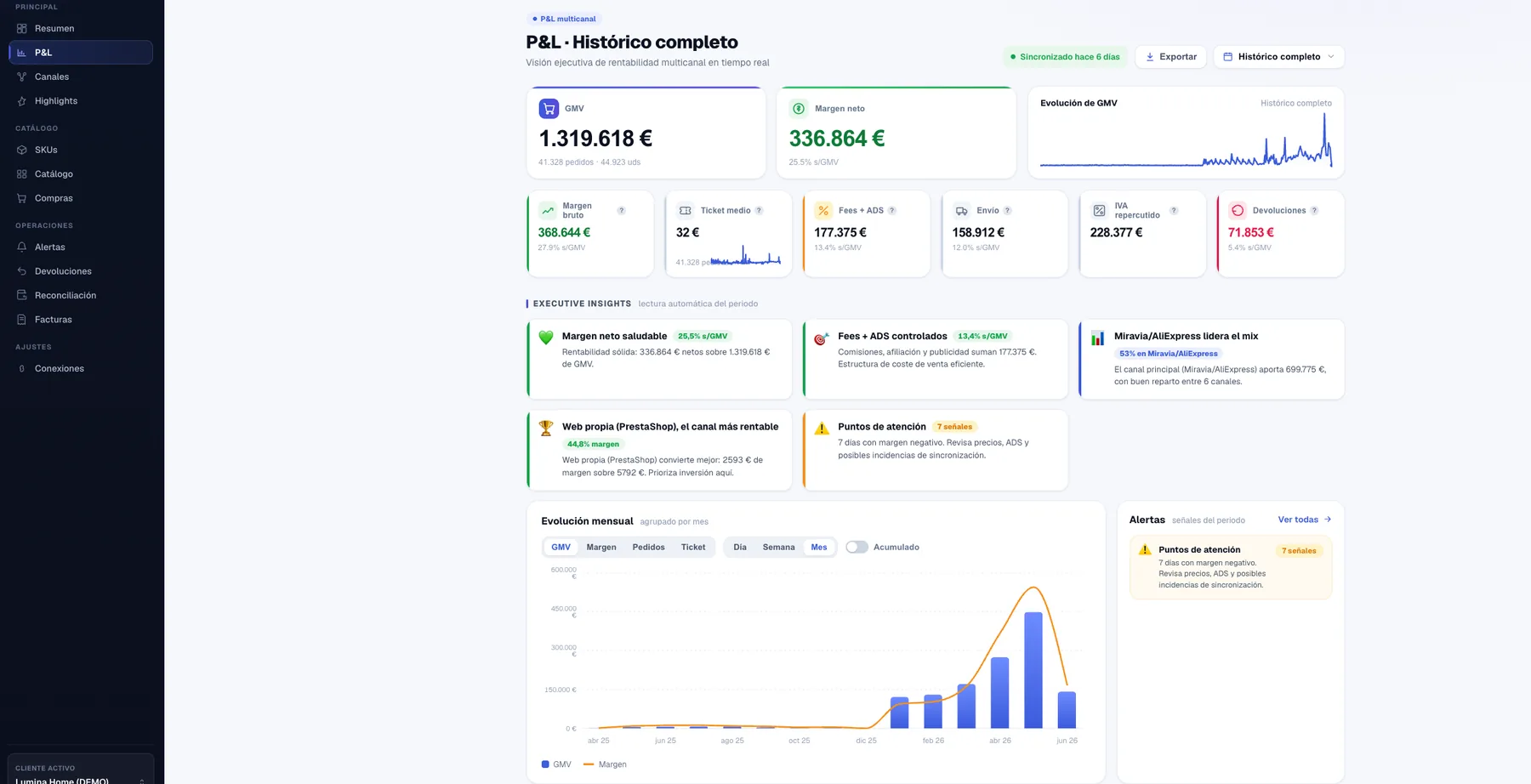Show help tooltip for Ticket medio
1531x784 pixels.
coord(759,211)
